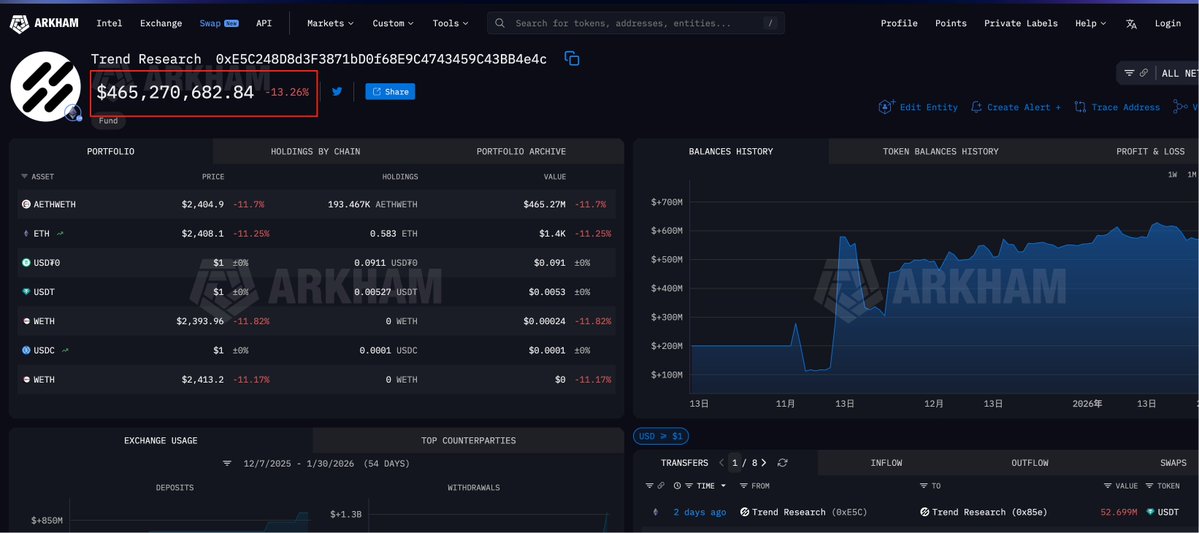This screenshot has width=1199, height=533.
Task: Click the Create Alert link
Action: (1015, 107)
